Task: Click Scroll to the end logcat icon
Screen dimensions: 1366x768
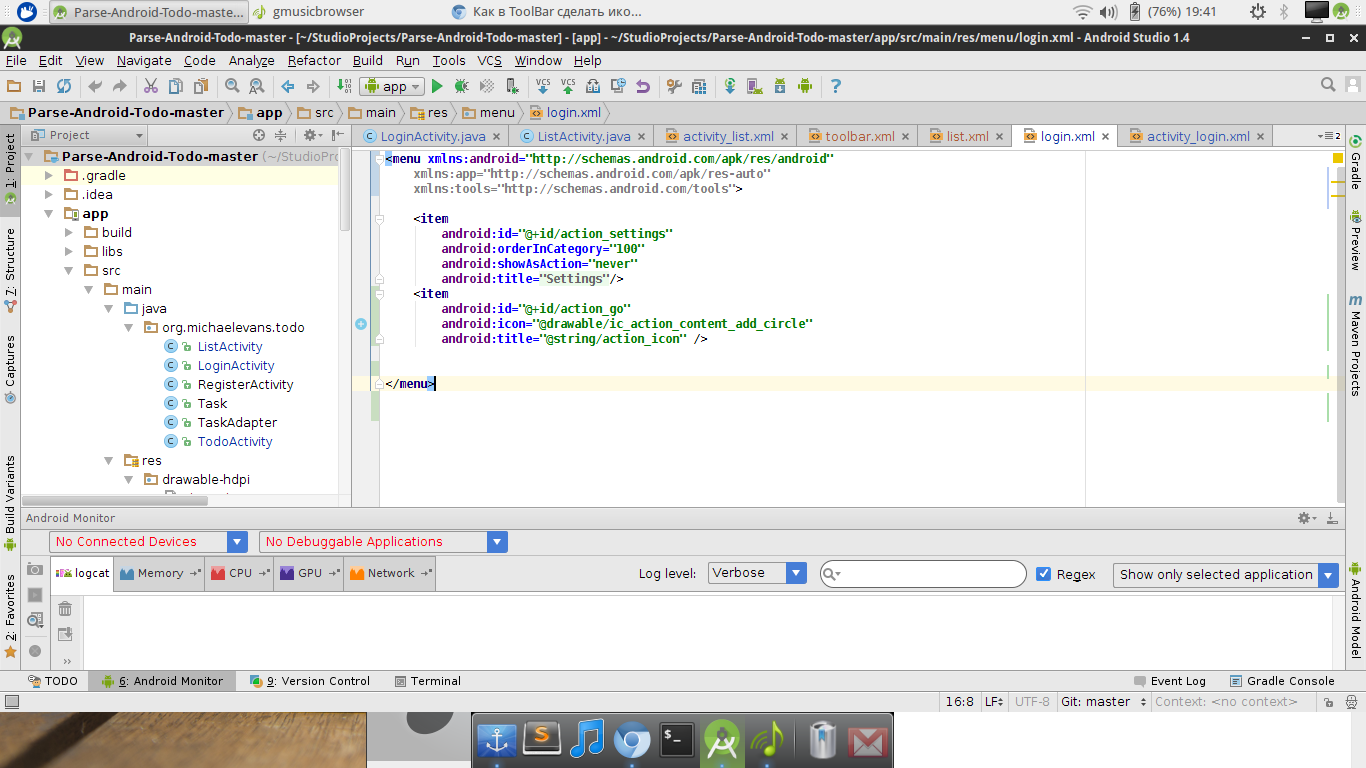Action: tap(65, 634)
